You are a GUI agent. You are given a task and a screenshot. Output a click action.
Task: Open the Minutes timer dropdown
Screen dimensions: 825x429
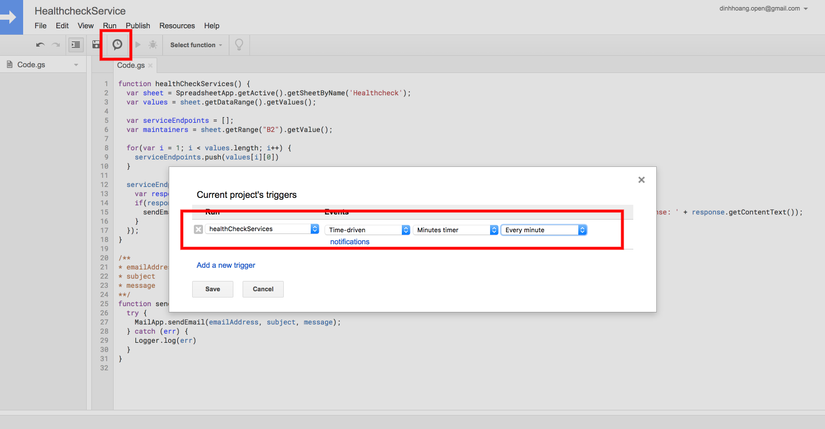[x=456, y=230]
